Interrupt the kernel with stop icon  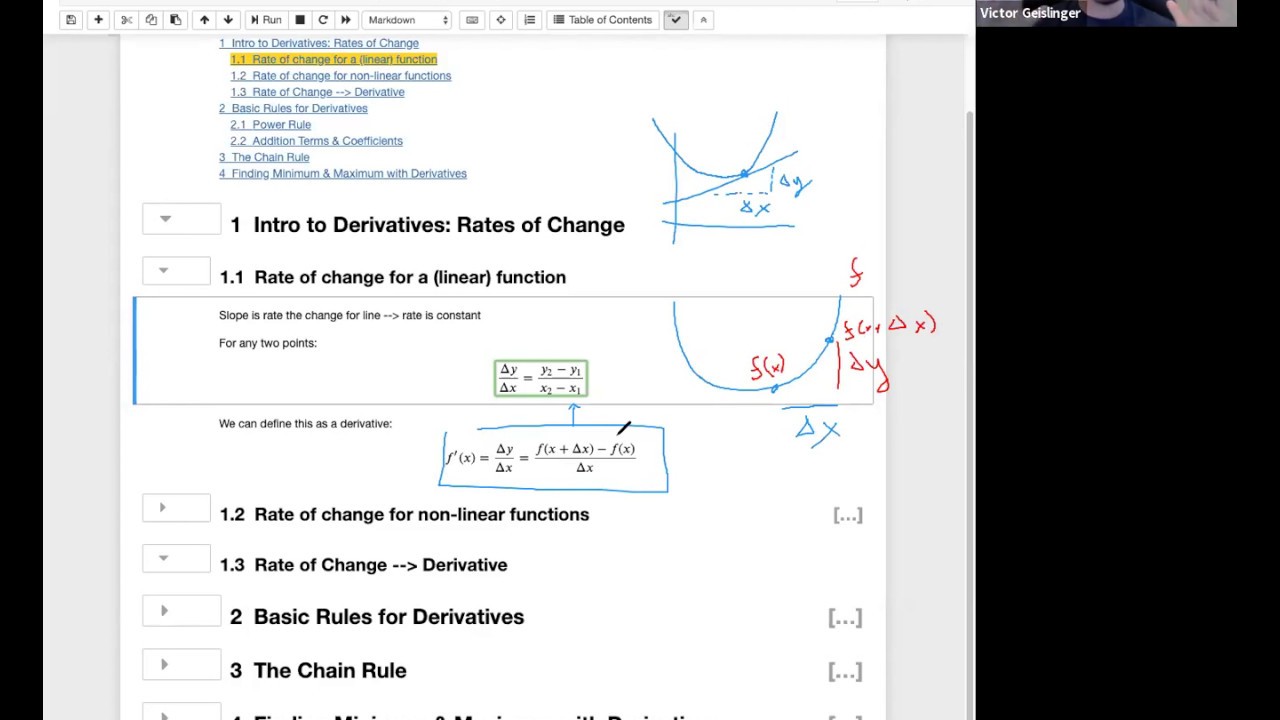(x=299, y=20)
